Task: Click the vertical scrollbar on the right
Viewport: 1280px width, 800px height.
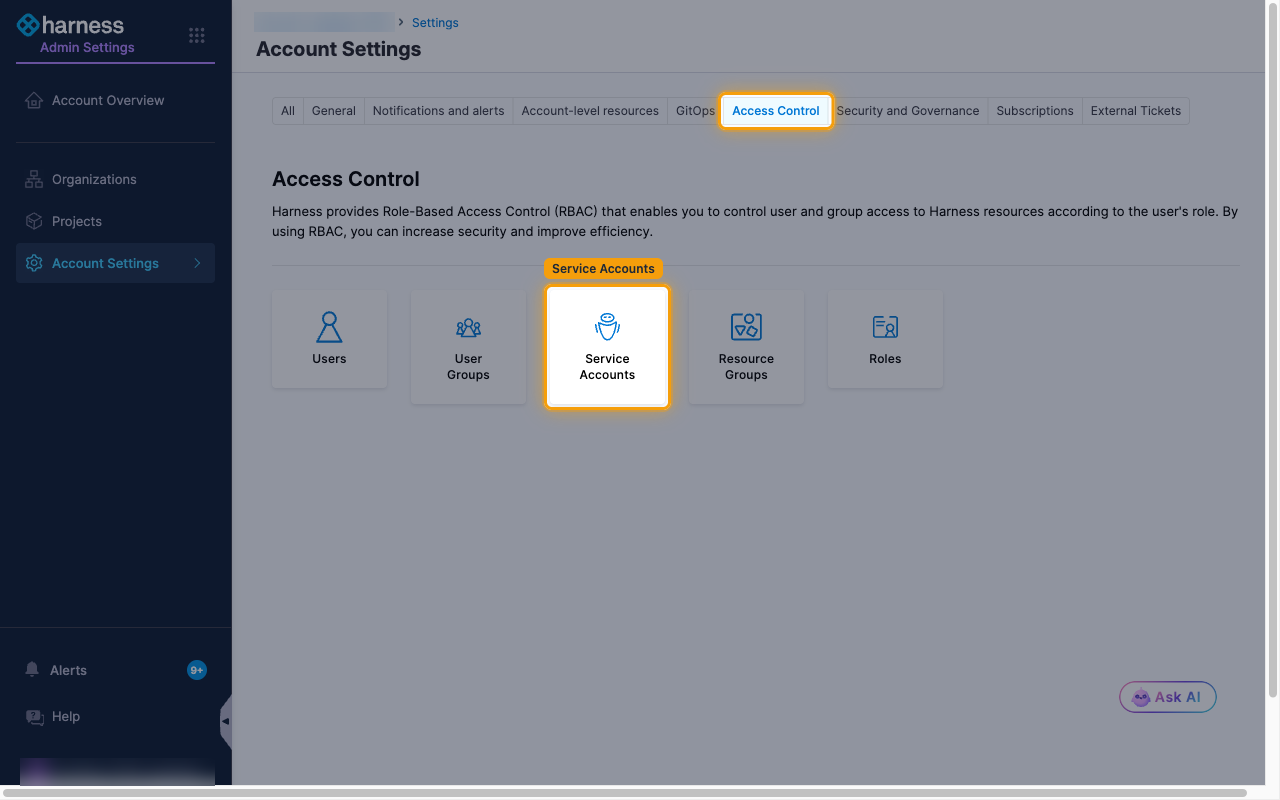Action: (1272, 350)
